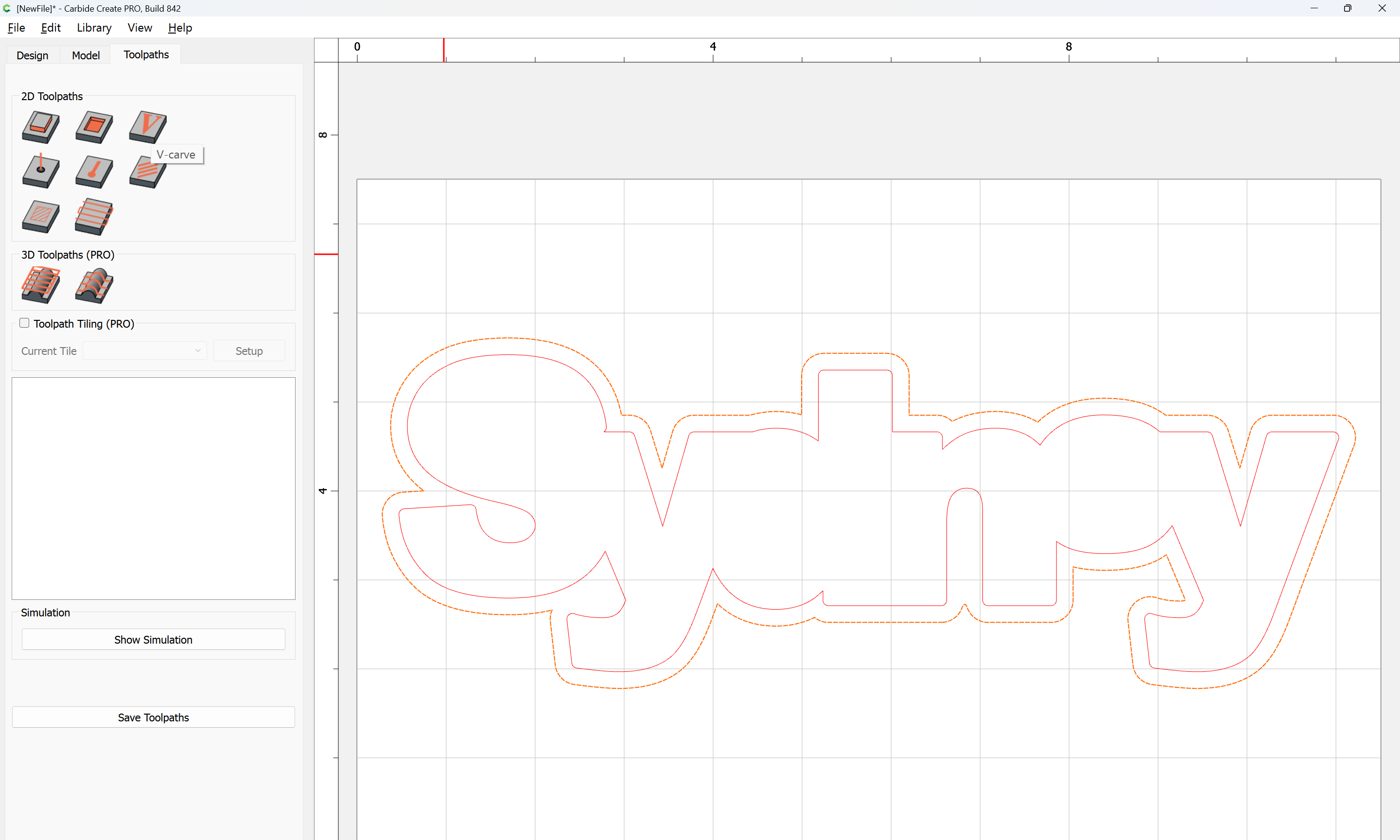Choose the V-carve toolpath icon
The image size is (1400, 840).
click(x=147, y=126)
